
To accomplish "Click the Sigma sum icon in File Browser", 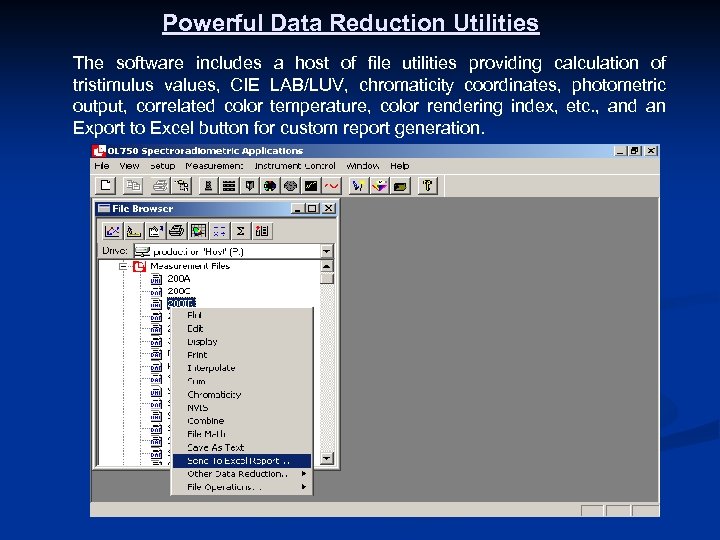I will [x=241, y=231].
